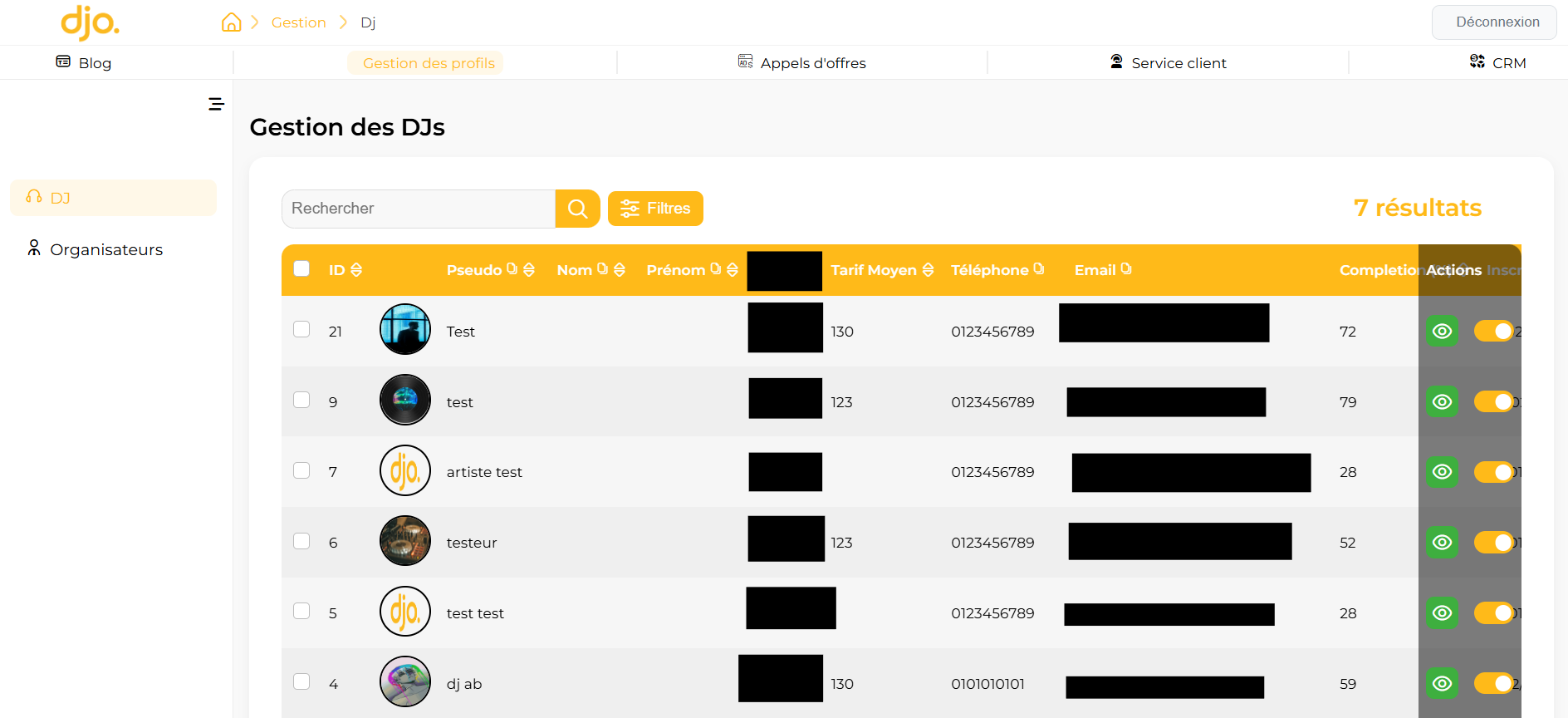The image size is (1568, 718).
Task: Click the Téléphone column filter icon
Action: pyautogui.click(x=1038, y=269)
